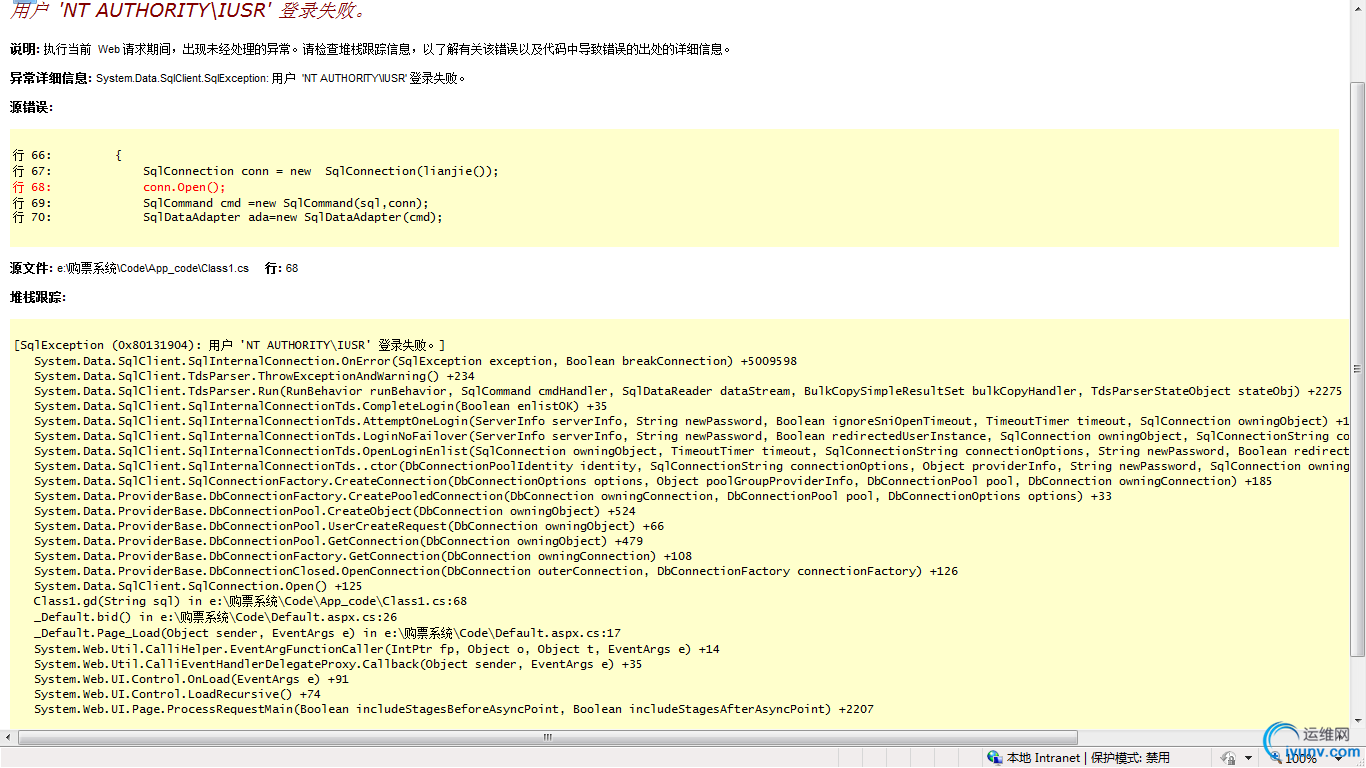Click the '异常详细信息:' label
The height and width of the screenshot is (768, 1366).
pyautogui.click(x=51, y=78)
